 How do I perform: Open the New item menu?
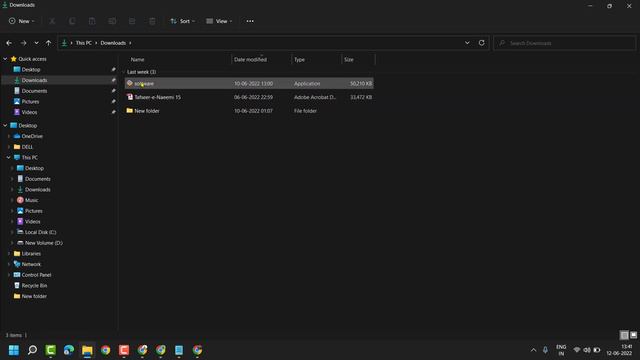click(x=22, y=21)
